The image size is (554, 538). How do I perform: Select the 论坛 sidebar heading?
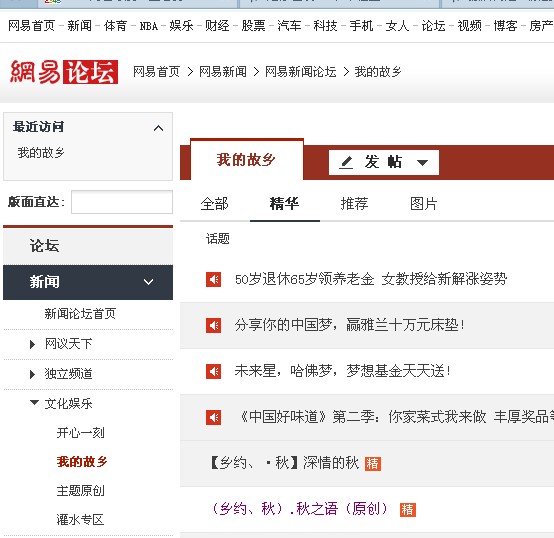pos(45,246)
